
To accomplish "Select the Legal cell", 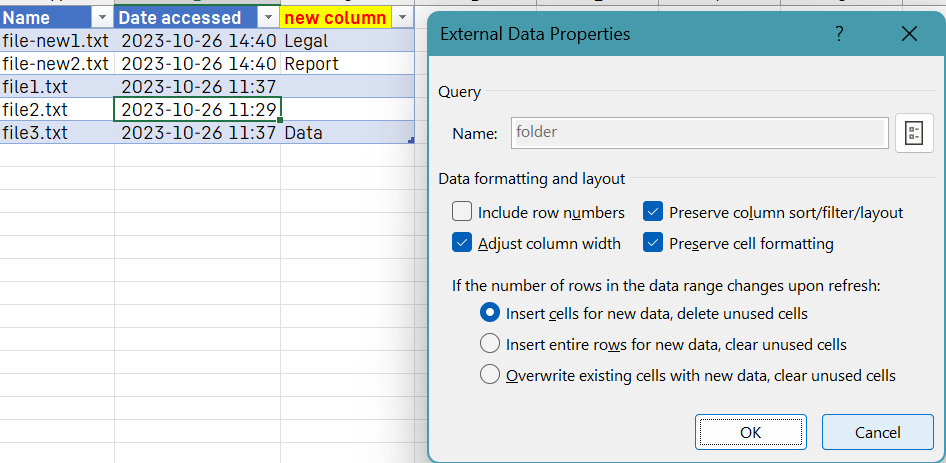I will point(347,40).
